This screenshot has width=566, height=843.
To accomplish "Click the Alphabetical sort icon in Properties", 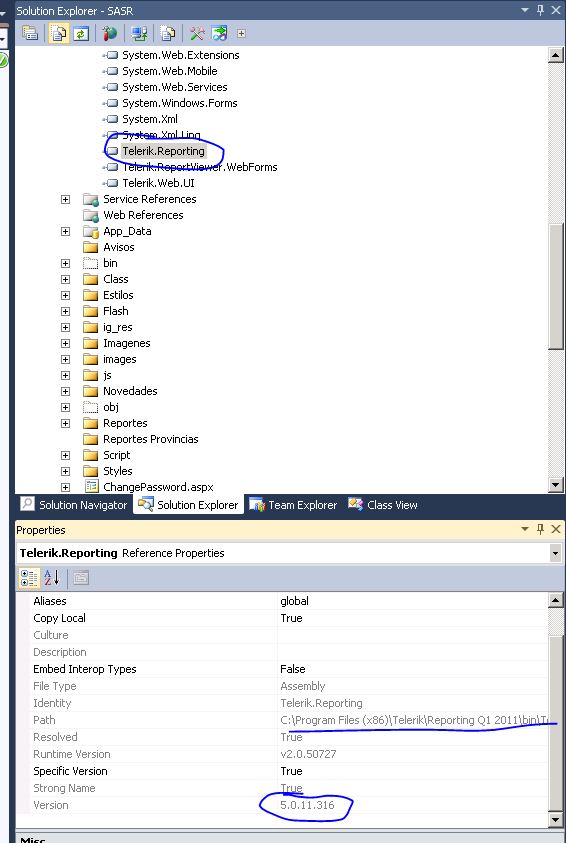I will [x=52, y=578].
